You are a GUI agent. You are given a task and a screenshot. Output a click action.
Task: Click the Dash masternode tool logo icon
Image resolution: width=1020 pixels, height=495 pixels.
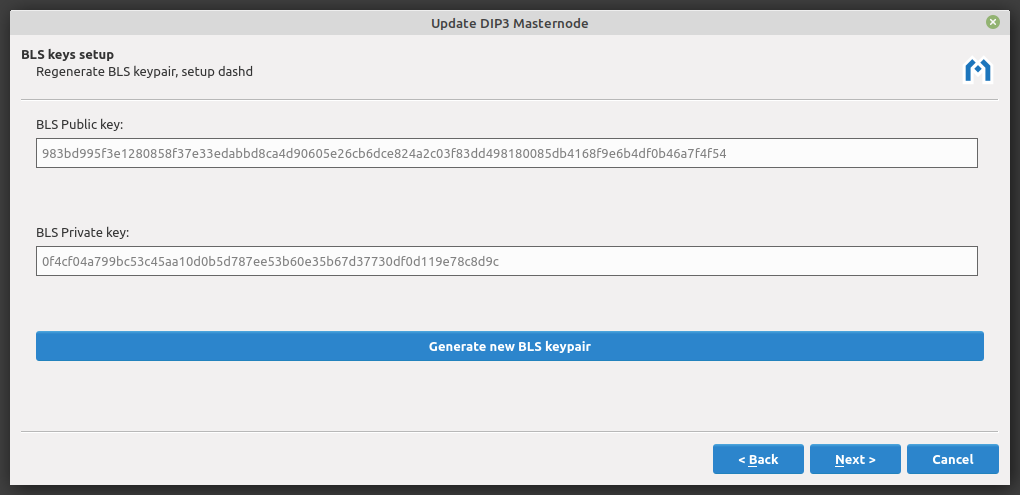[x=977, y=70]
